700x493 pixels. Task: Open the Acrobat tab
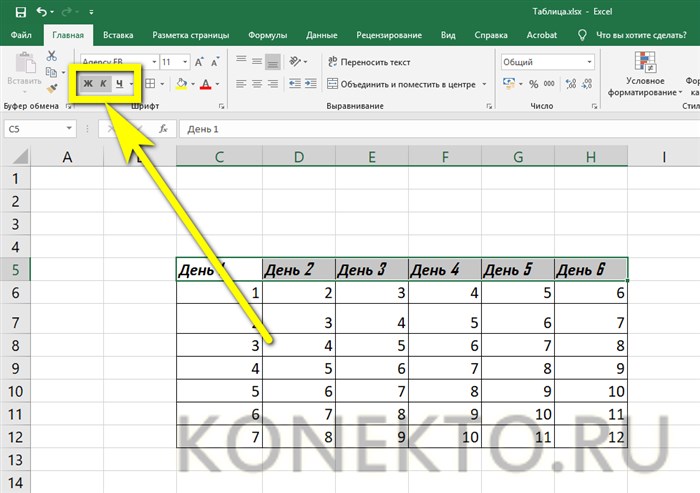(542, 35)
